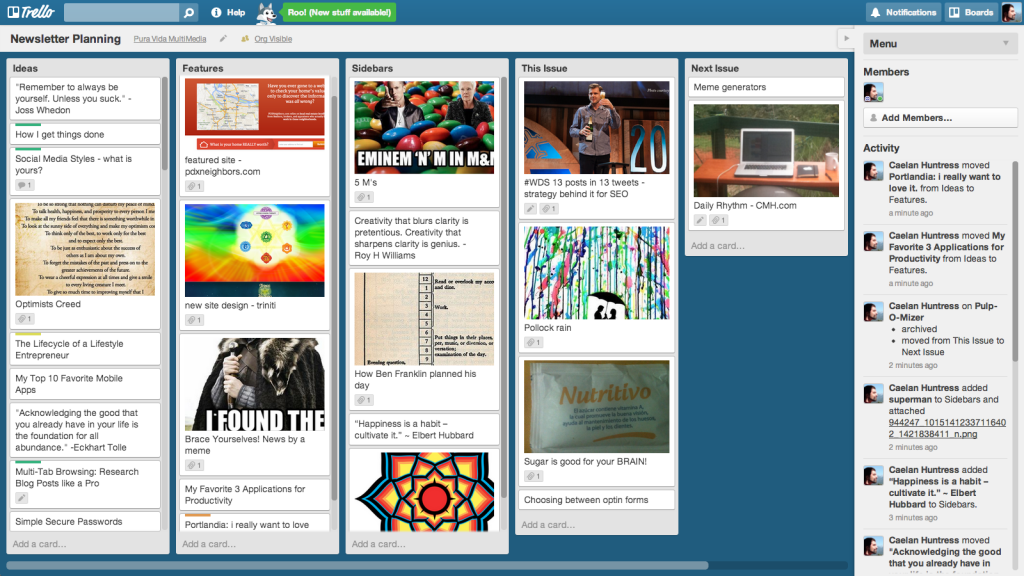Click the header search input field

pyautogui.click(x=121, y=12)
